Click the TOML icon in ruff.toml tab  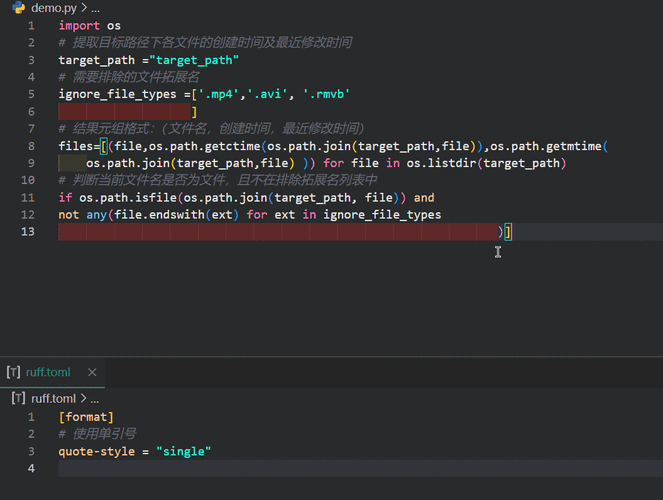pos(14,372)
